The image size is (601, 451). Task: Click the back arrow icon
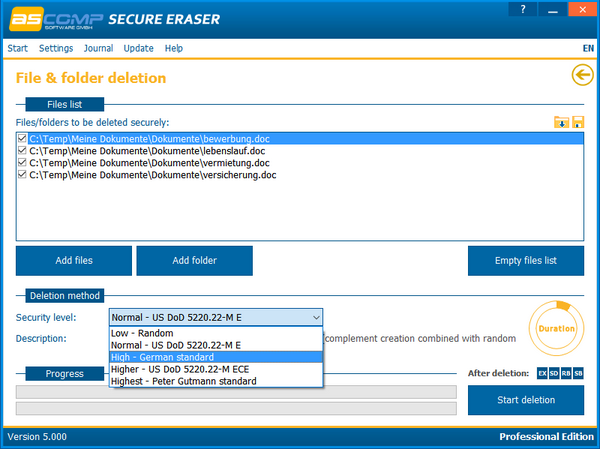coord(582,75)
